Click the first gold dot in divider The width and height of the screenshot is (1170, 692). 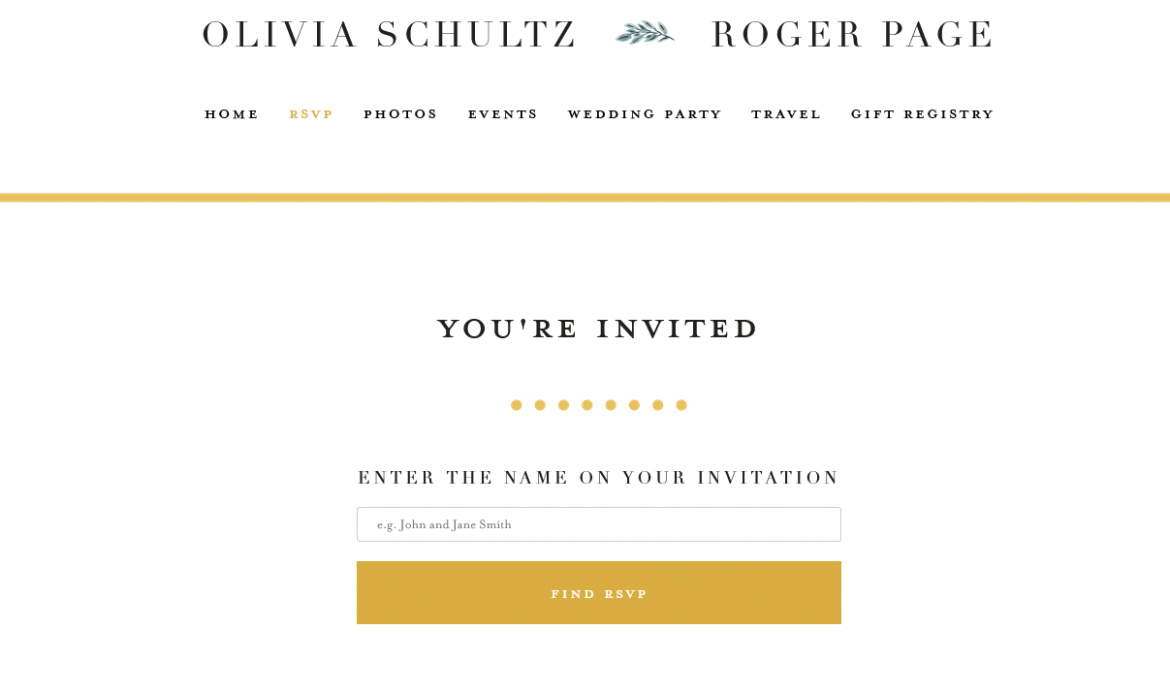[x=517, y=405]
